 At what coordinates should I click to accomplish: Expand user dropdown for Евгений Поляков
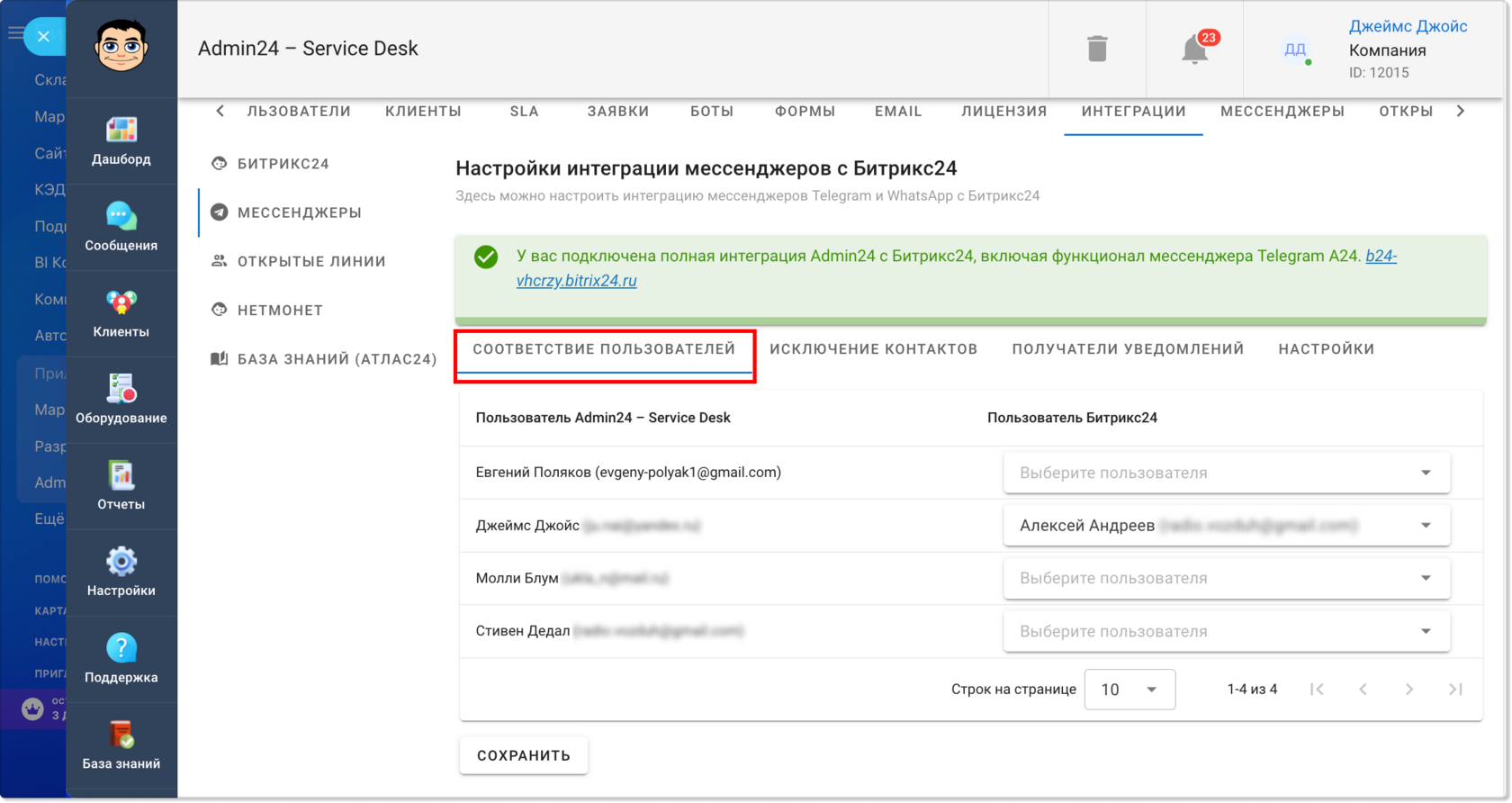tap(1227, 473)
